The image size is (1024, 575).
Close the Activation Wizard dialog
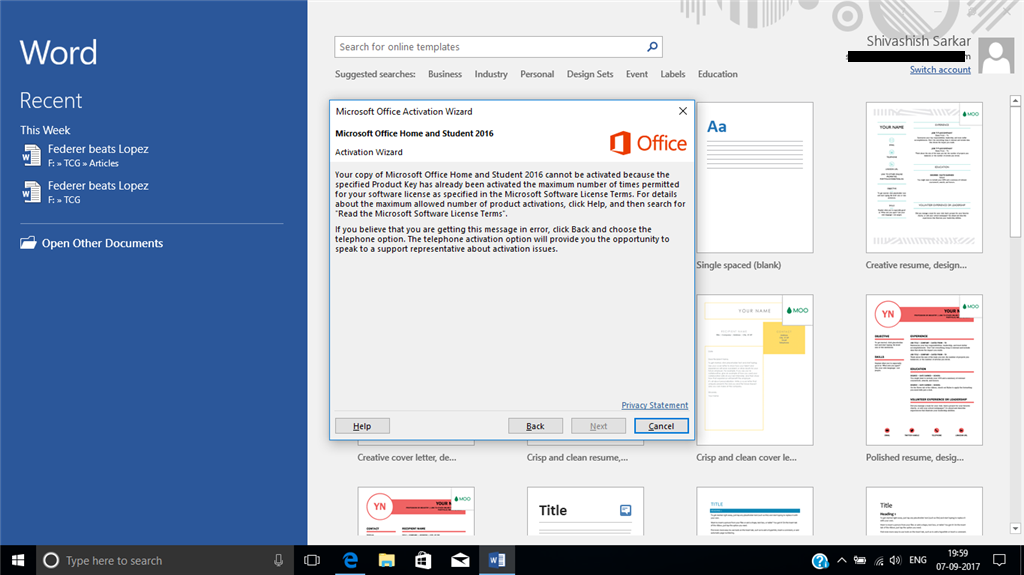point(682,111)
